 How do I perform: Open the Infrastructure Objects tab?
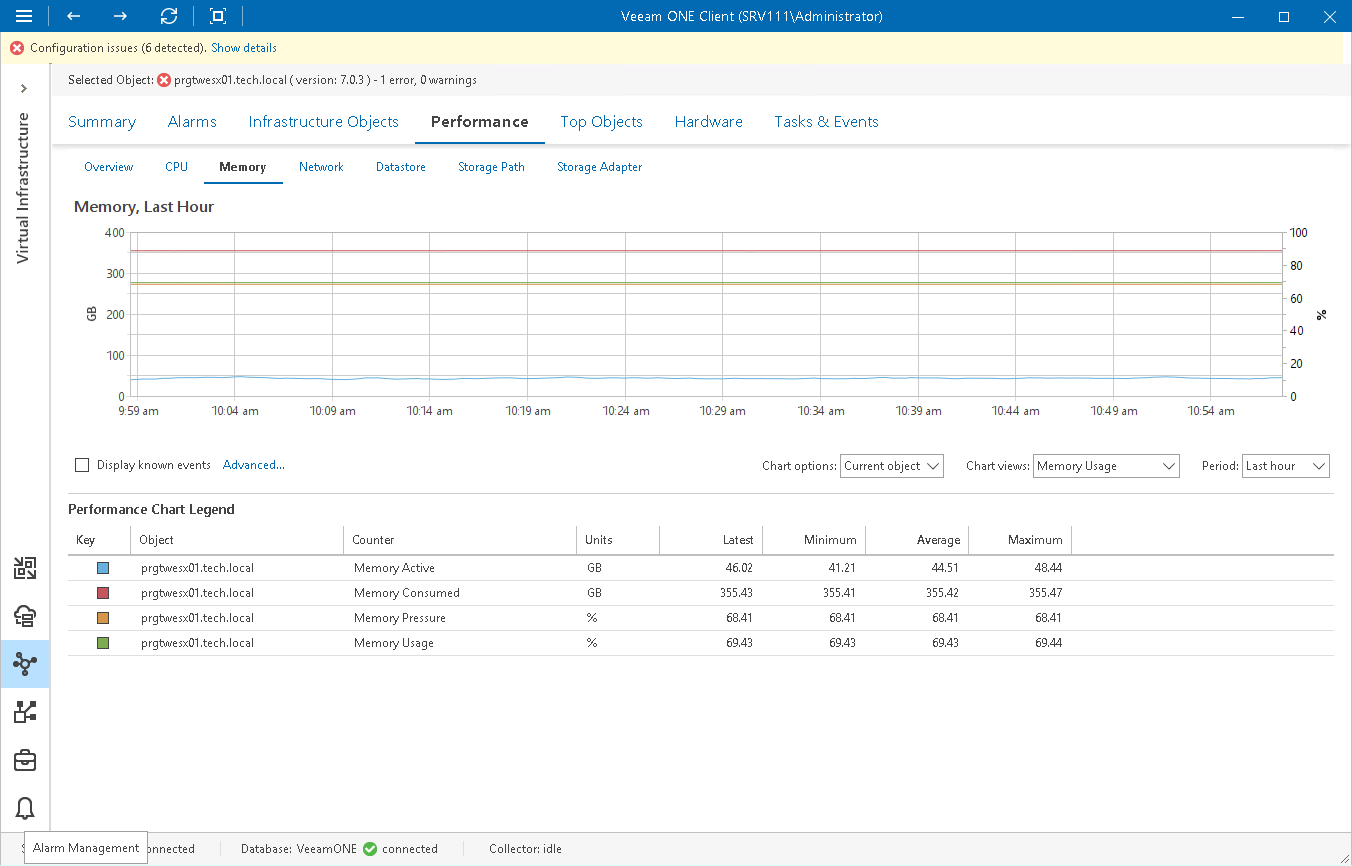pos(324,122)
